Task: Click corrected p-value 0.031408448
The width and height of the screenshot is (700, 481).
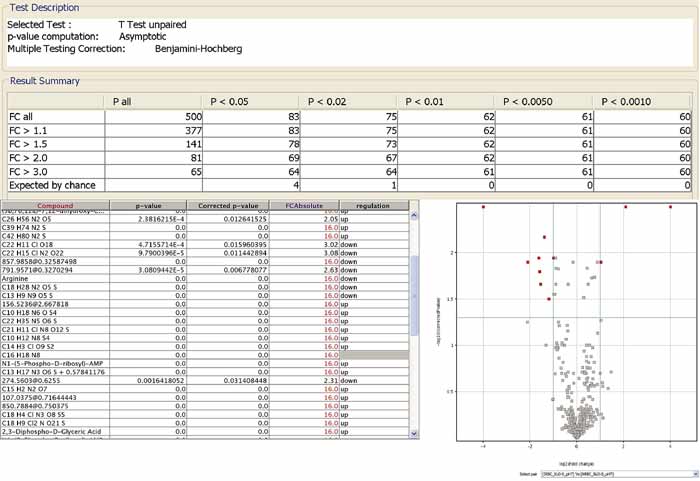Action: pos(245,380)
